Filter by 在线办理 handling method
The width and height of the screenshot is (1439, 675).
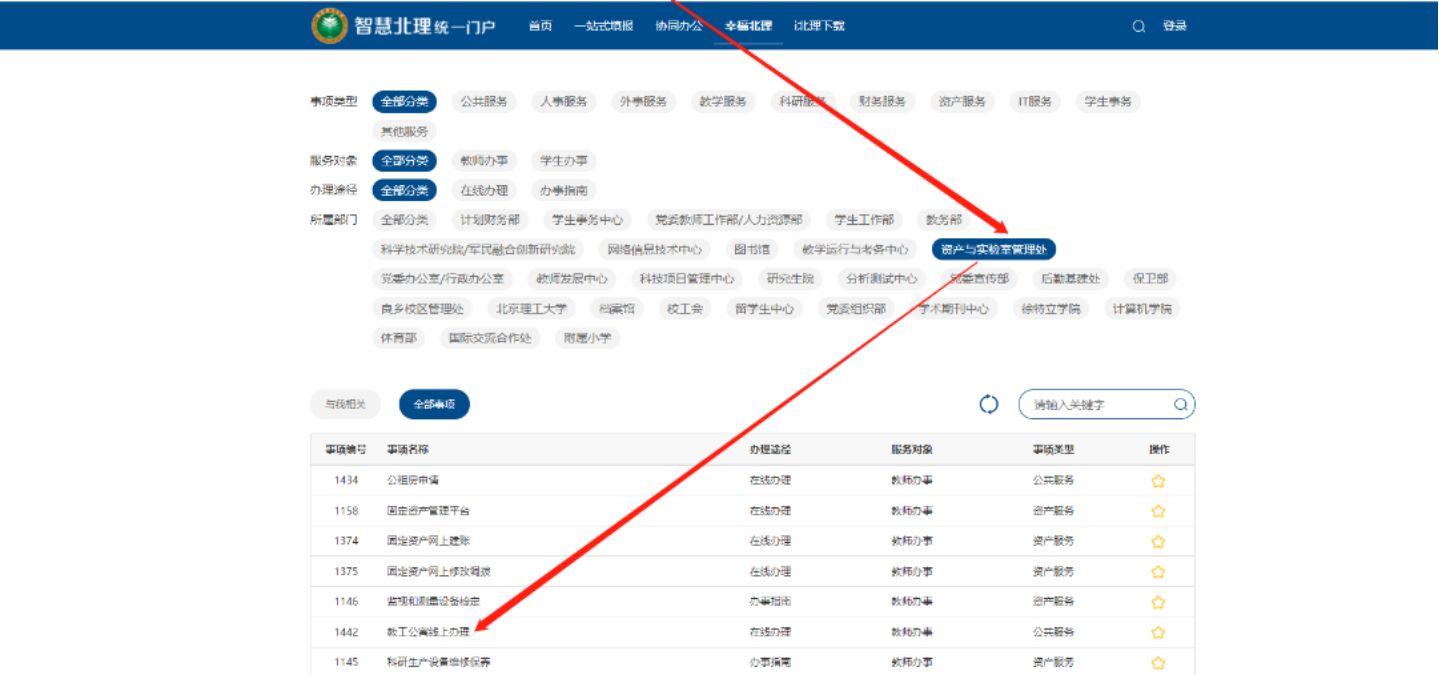coord(484,190)
